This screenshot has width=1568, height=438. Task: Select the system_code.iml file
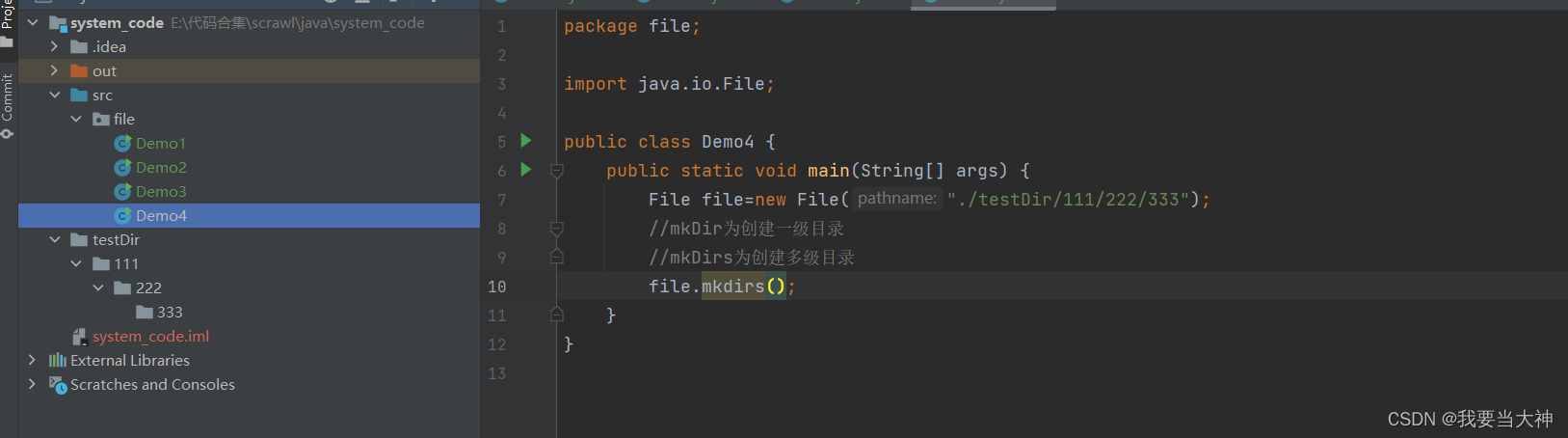pos(150,336)
